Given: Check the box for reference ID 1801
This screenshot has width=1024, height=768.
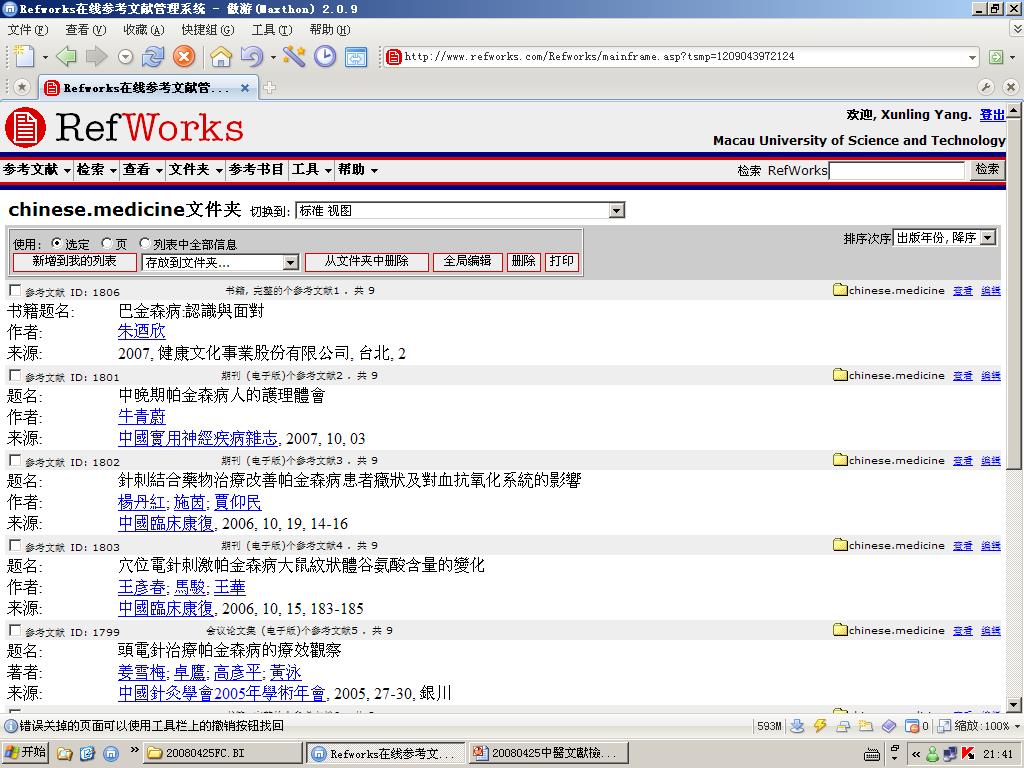Looking at the screenshot, I should click(x=15, y=375).
